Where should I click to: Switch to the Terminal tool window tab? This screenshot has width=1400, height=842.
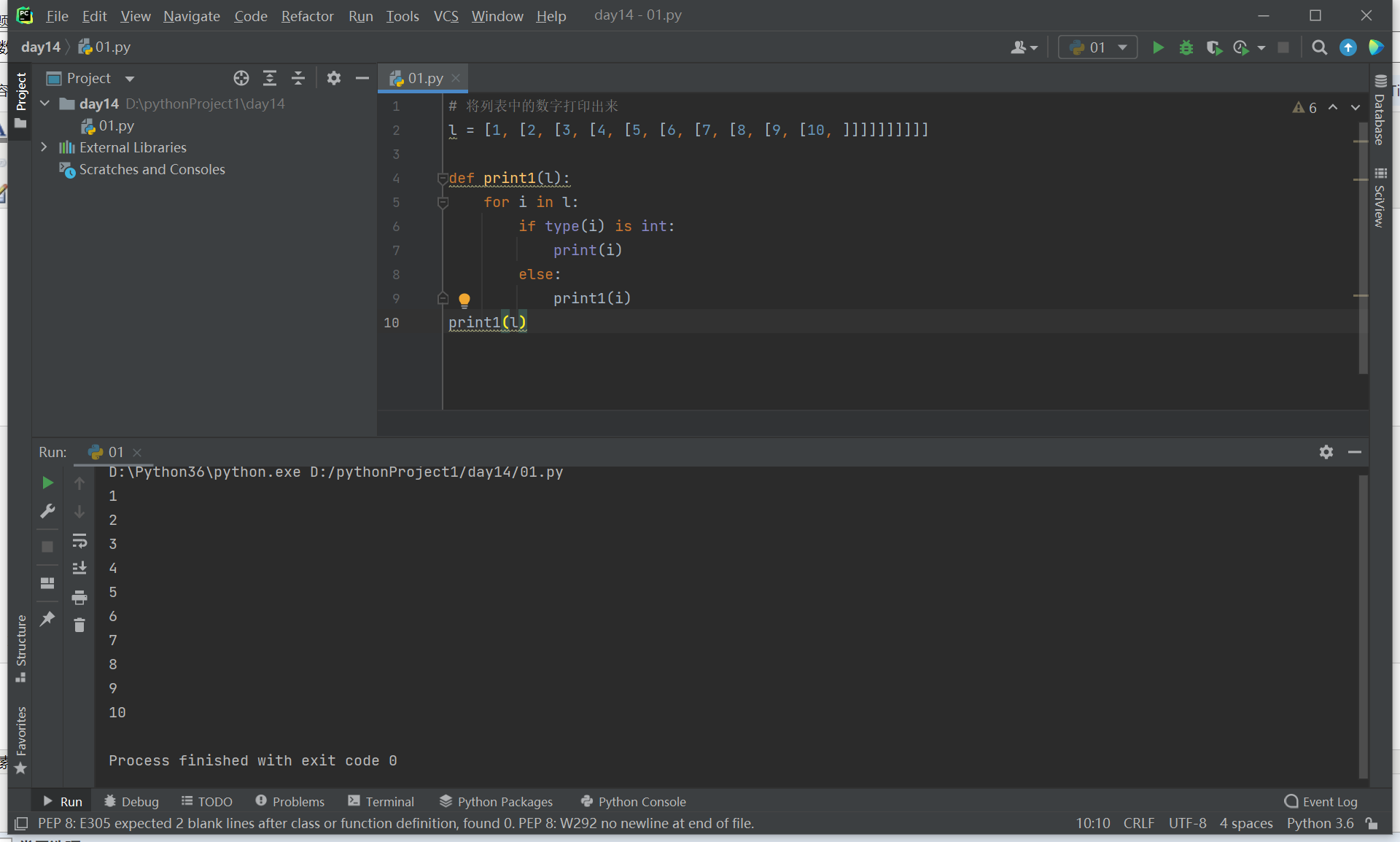(381, 801)
